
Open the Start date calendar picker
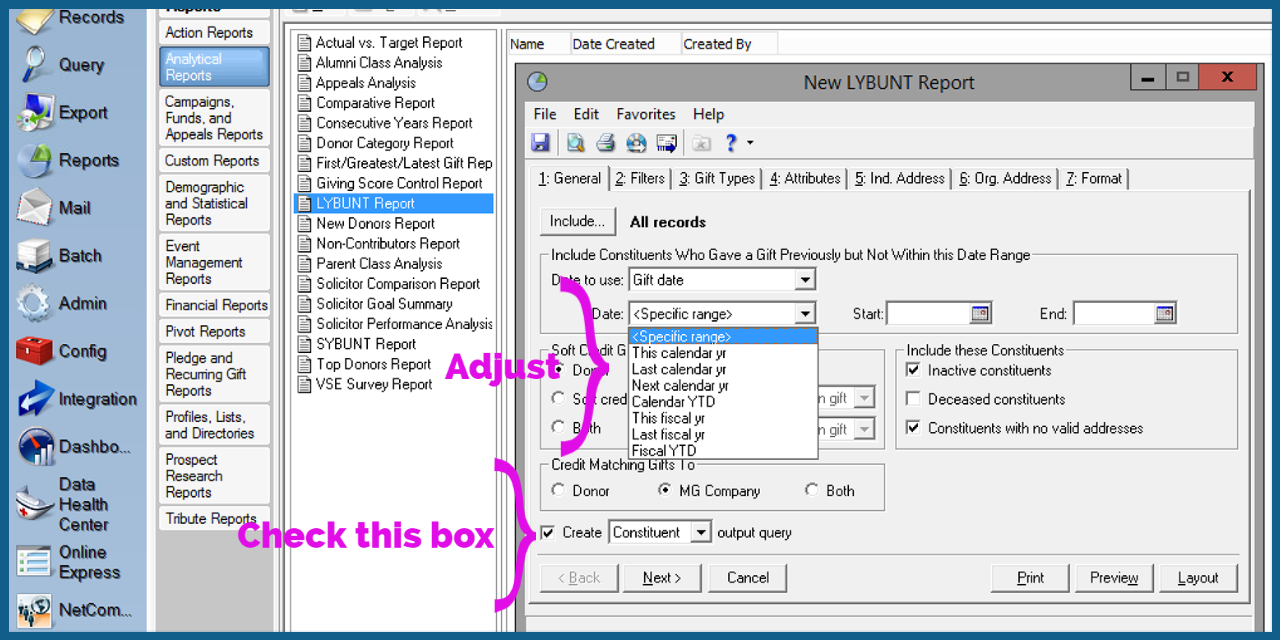[980, 314]
